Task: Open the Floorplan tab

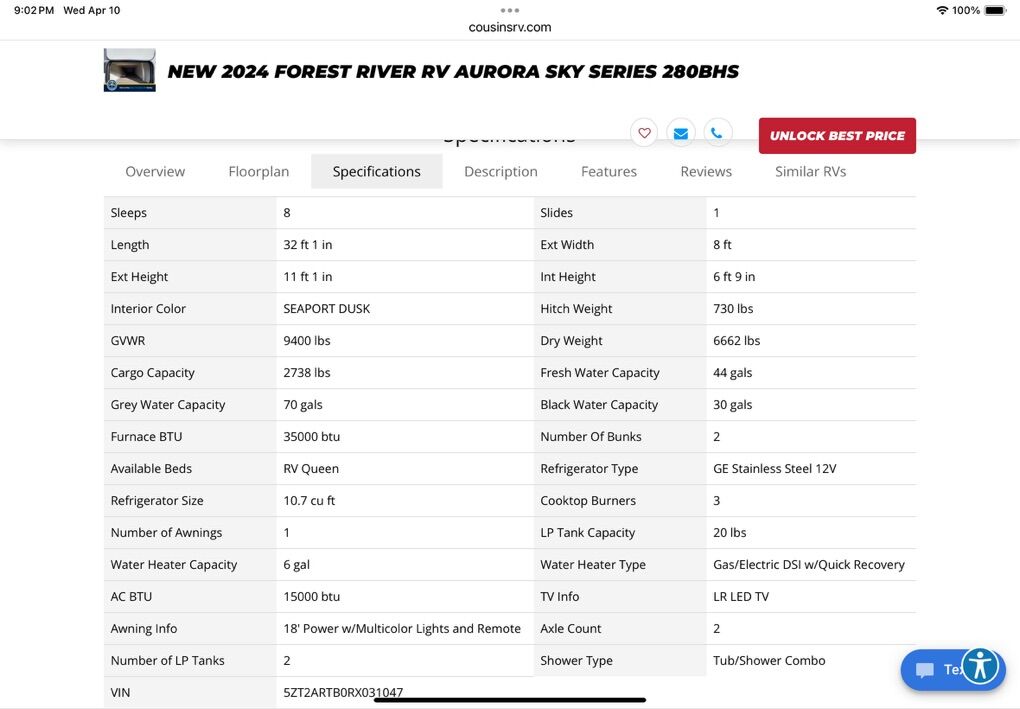Action: coord(259,172)
